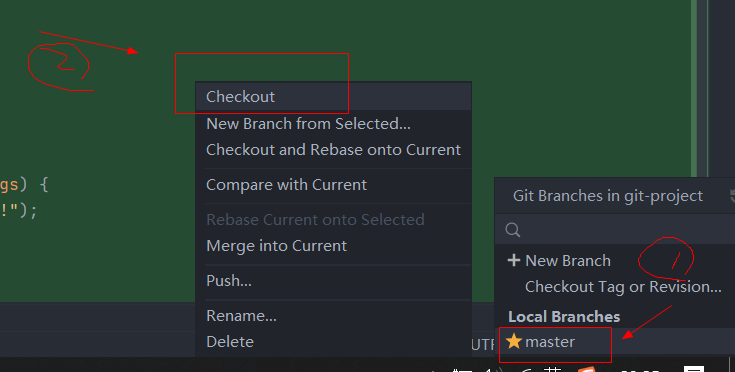Click the magnifier icon in branches search

513,230
